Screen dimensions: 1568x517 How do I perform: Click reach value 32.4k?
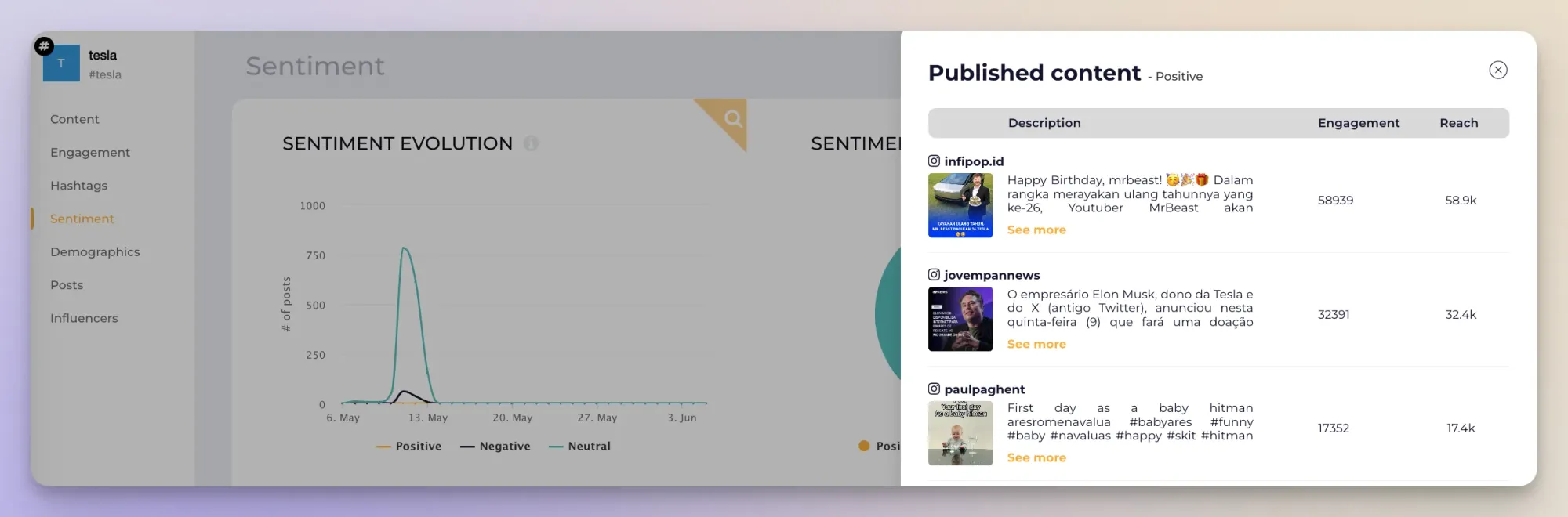coord(1461,315)
